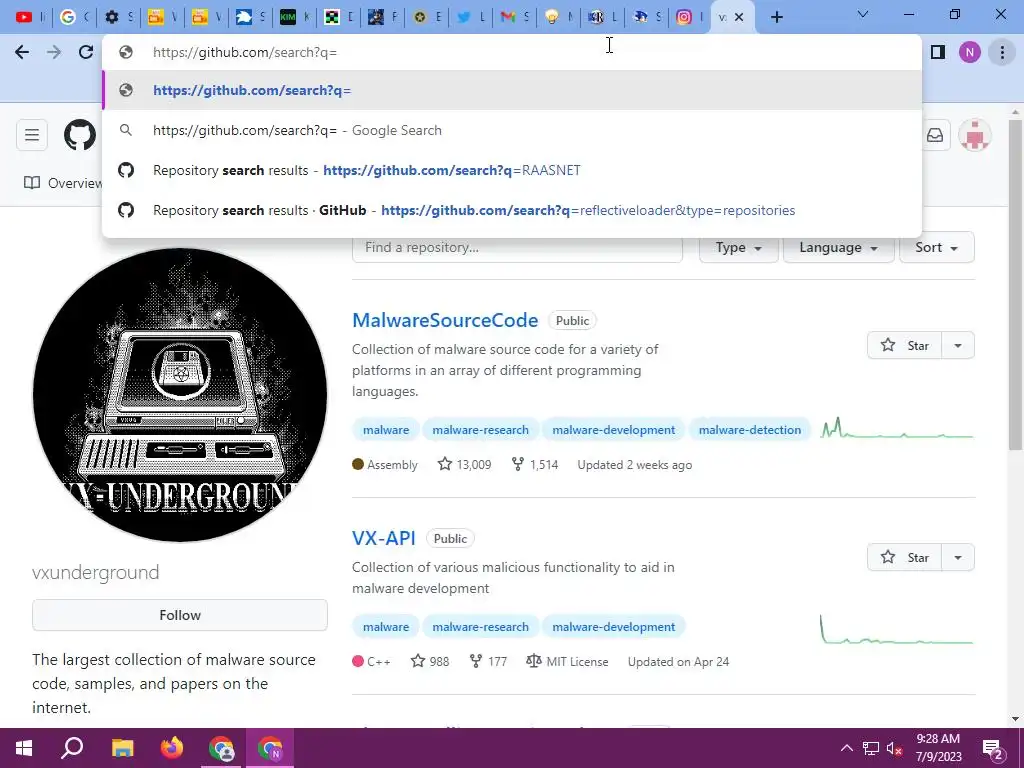Screen dimensions: 1024x768
Task: Open the Language filter dropdown
Action: pyautogui.click(x=839, y=248)
